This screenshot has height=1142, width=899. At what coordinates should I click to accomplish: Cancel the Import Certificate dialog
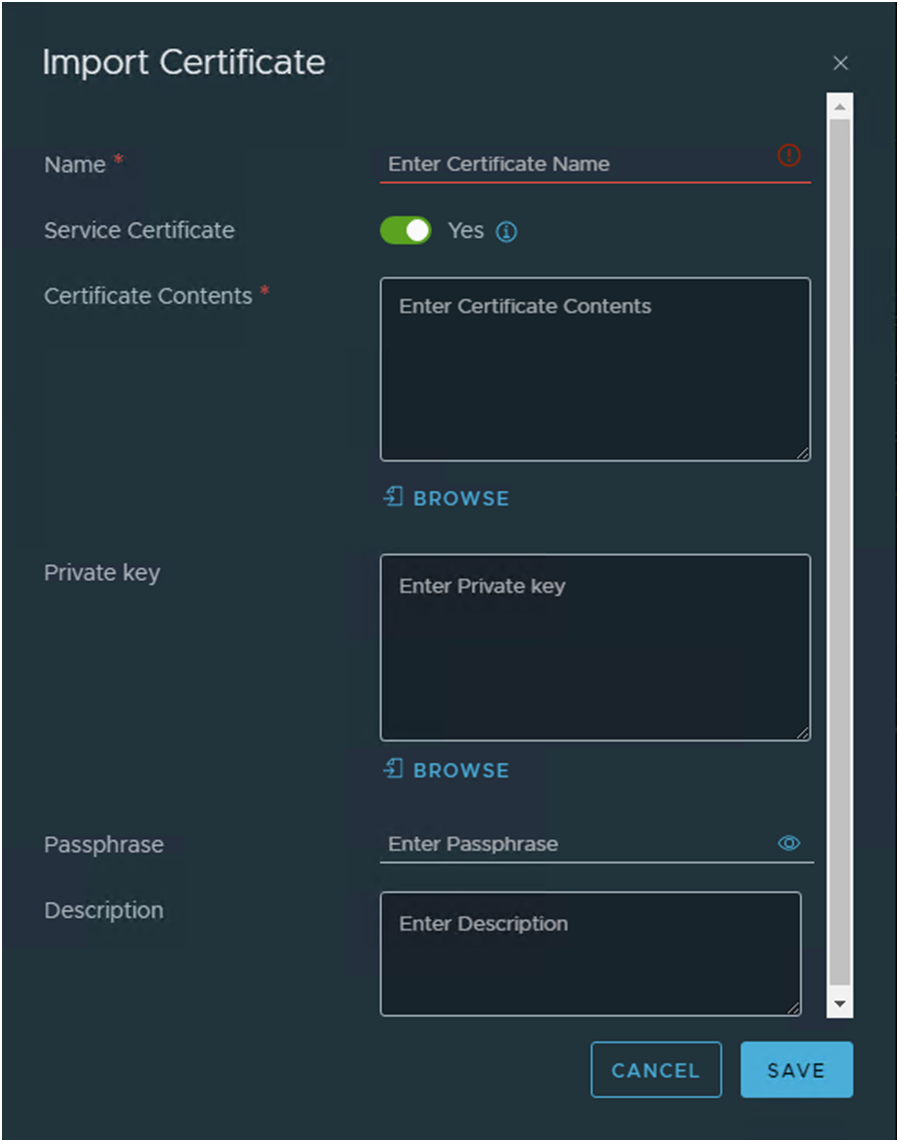point(656,1070)
